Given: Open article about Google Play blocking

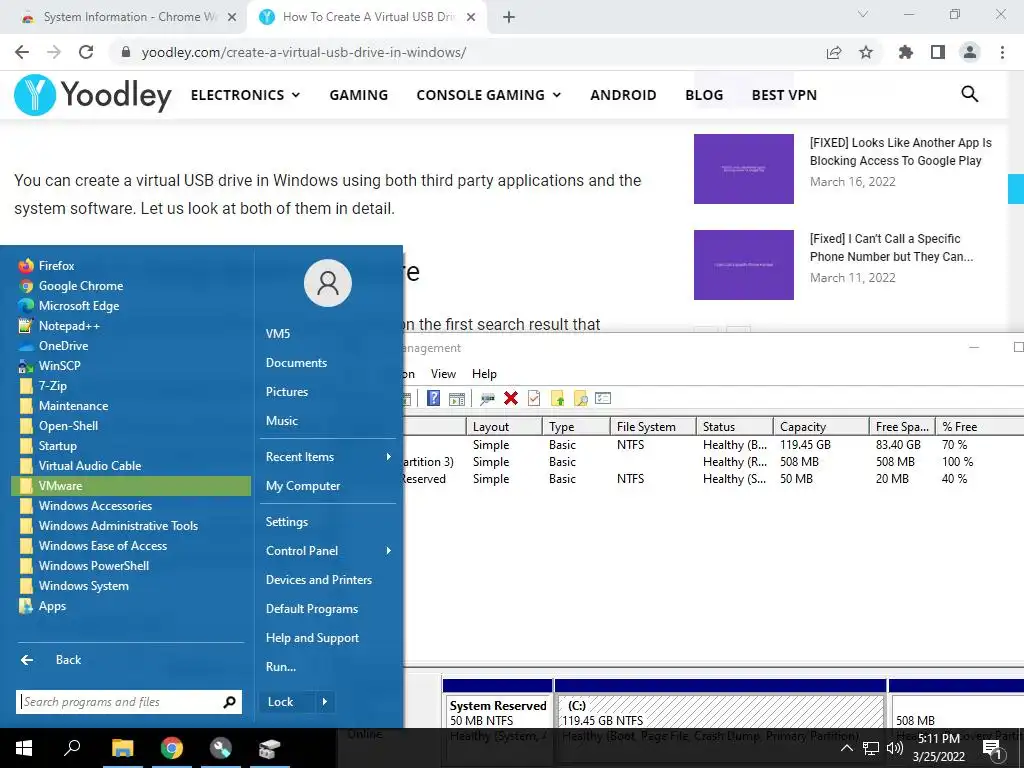Looking at the screenshot, I should point(901,152).
